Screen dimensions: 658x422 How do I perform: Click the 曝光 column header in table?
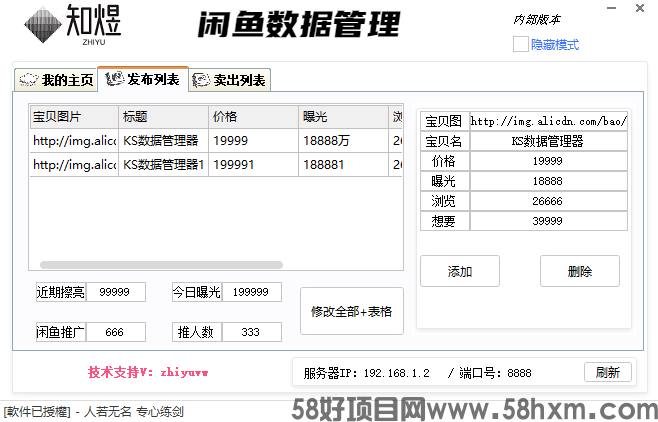[x=343, y=117]
